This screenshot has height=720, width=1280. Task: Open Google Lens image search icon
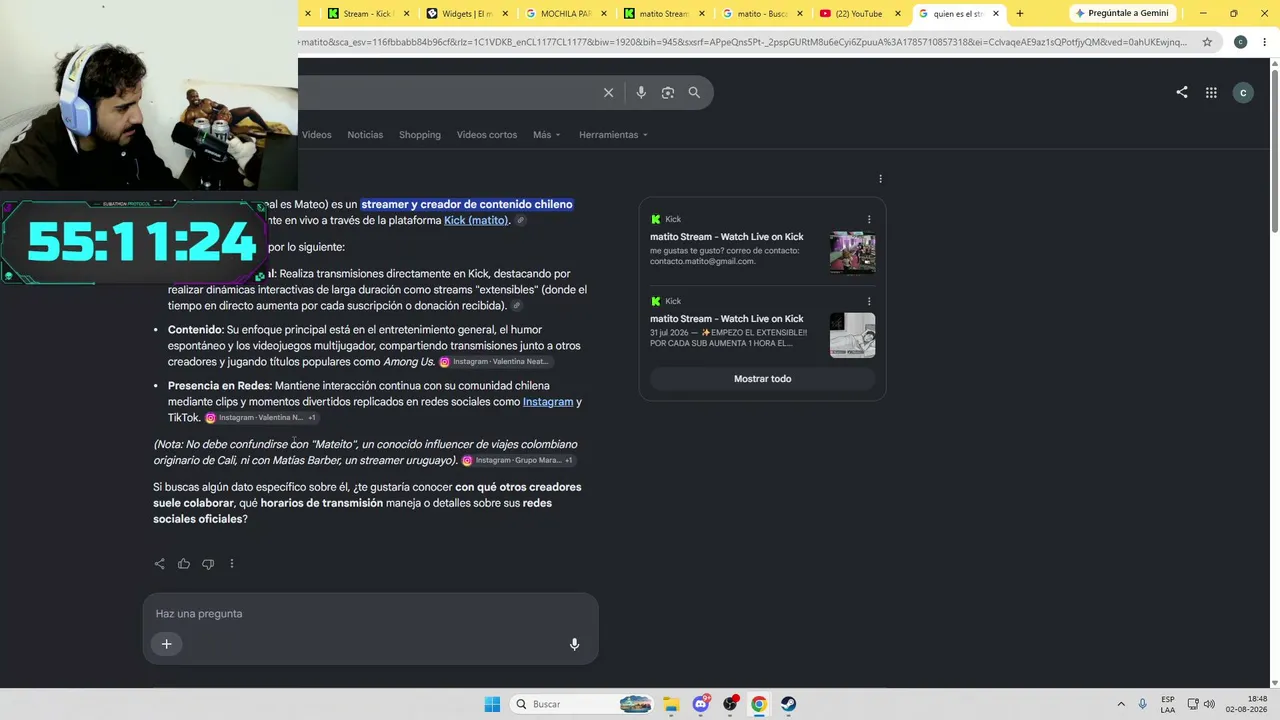(x=668, y=93)
